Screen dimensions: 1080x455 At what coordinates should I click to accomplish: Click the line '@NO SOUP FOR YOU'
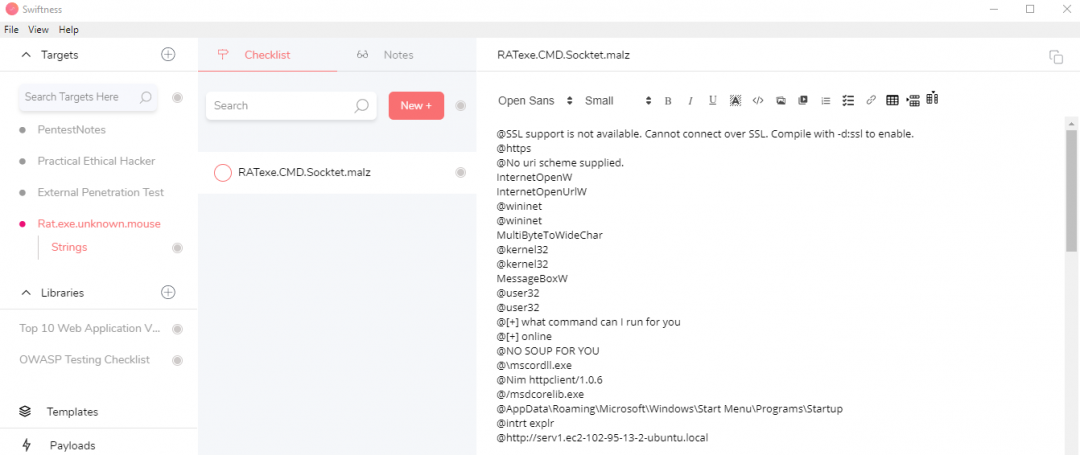[548, 350]
